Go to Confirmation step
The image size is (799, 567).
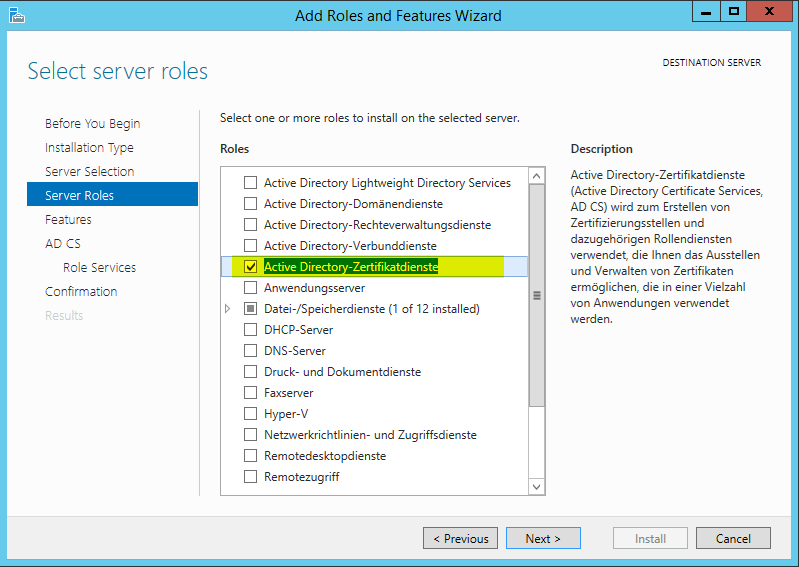(81, 291)
